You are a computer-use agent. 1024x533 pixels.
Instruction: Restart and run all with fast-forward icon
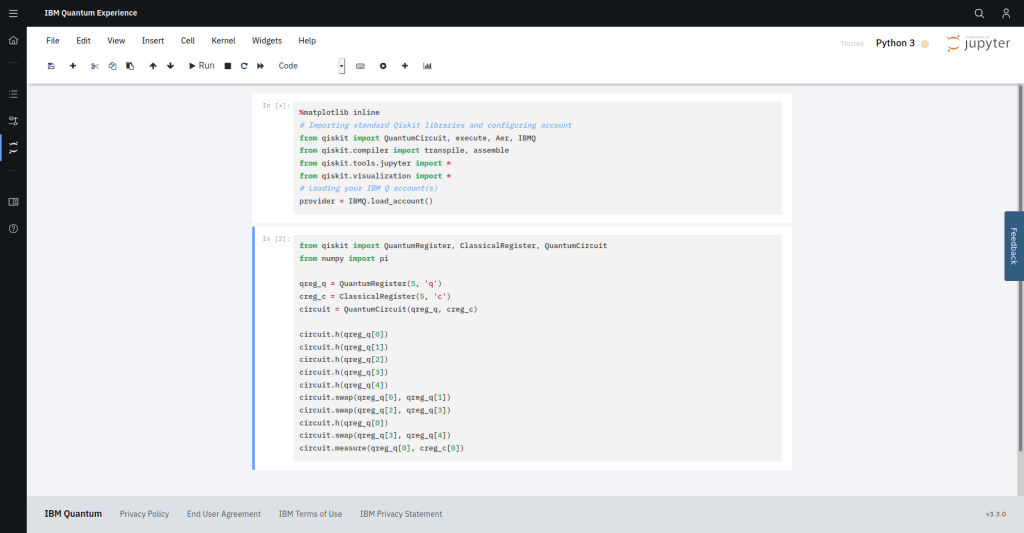(260, 66)
